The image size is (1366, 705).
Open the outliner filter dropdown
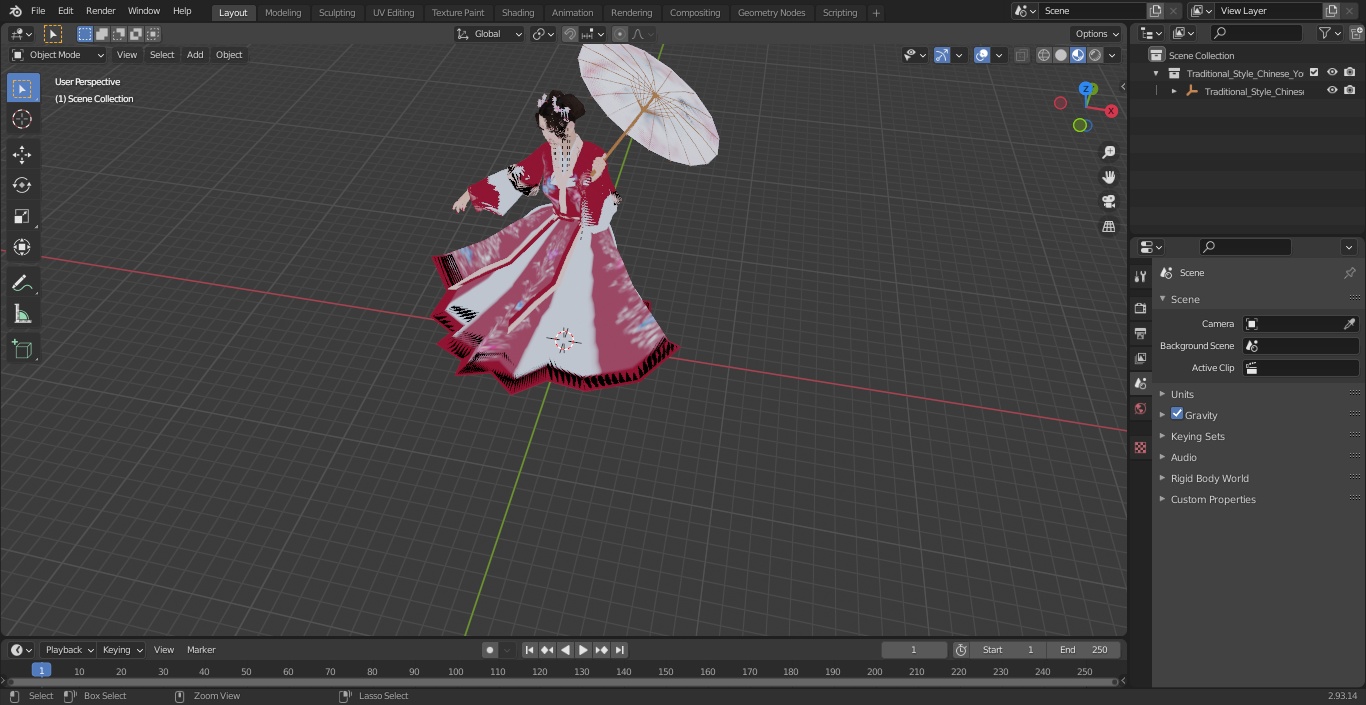pos(1329,33)
